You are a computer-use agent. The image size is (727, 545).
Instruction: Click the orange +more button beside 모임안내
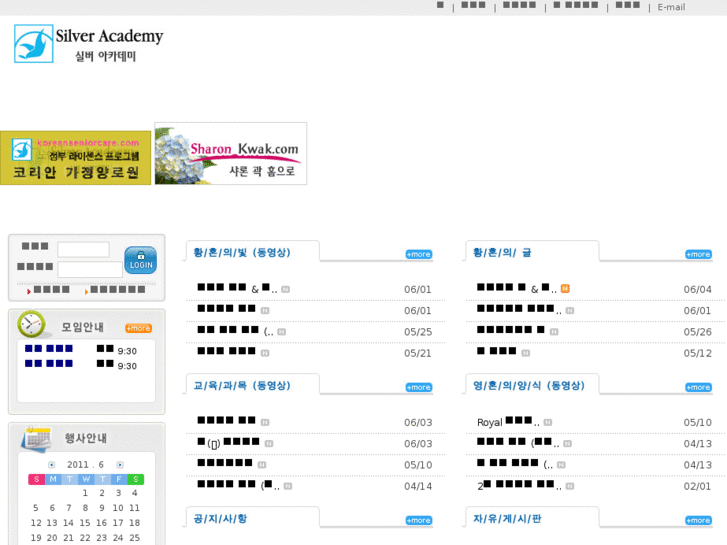coord(139,328)
